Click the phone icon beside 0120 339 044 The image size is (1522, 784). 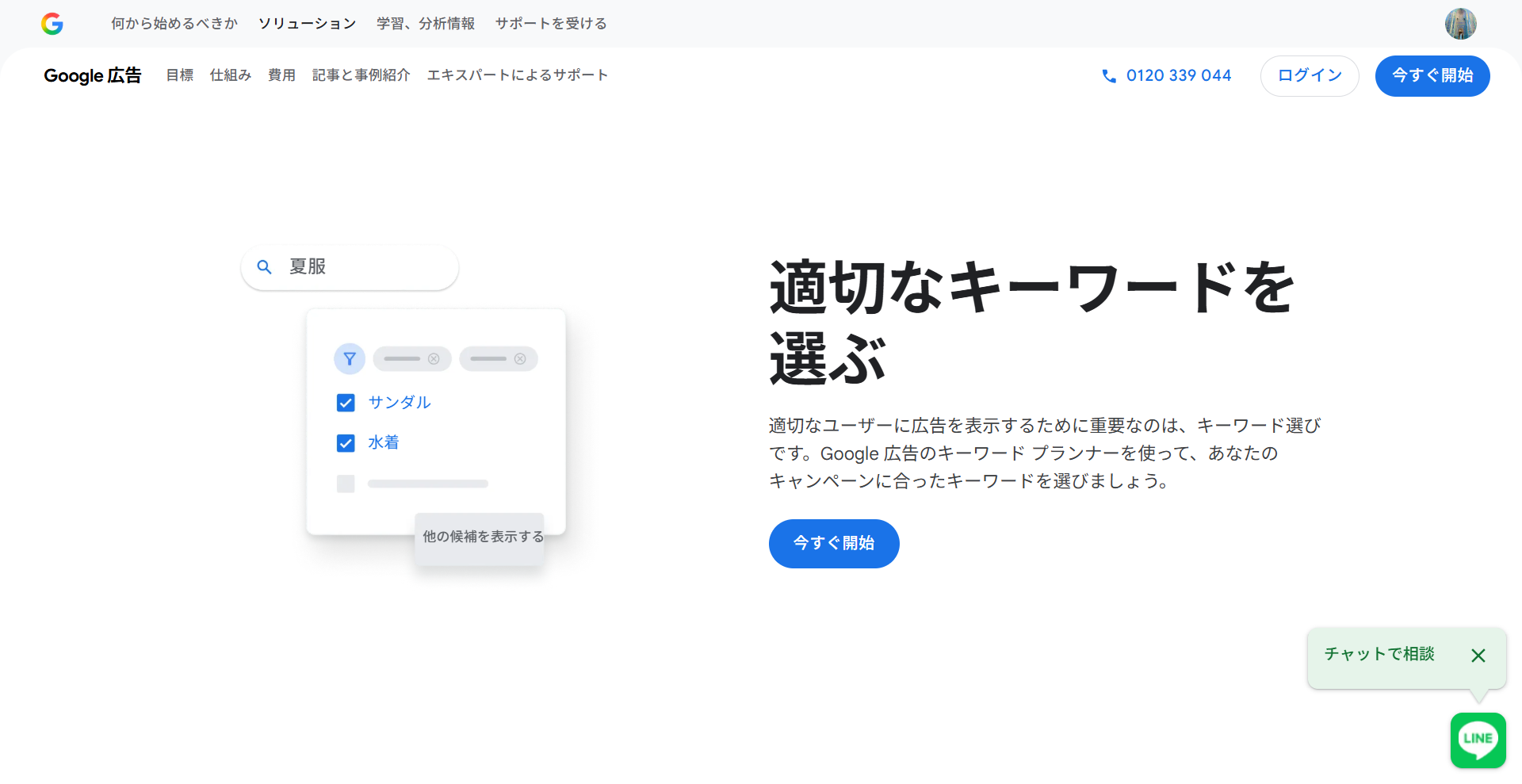click(x=1109, y=76)
